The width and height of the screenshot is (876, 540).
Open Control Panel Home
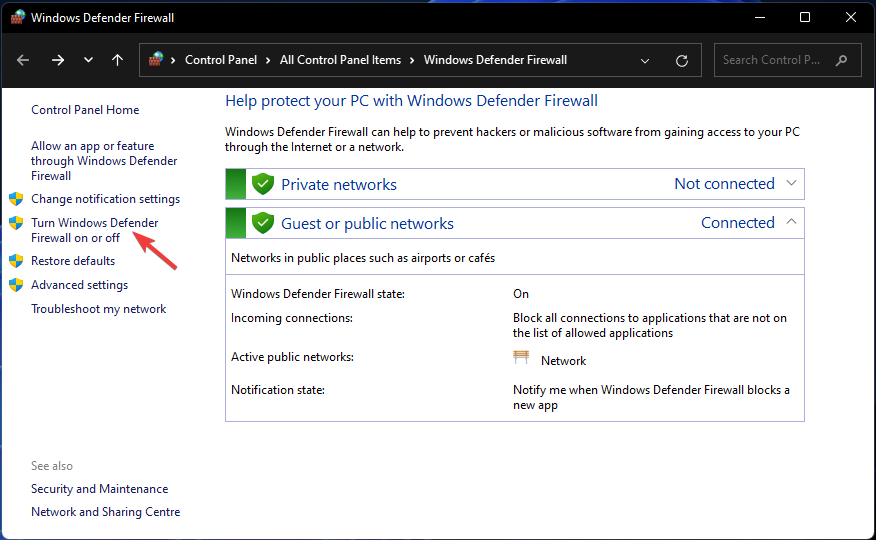tap(85, 110)
